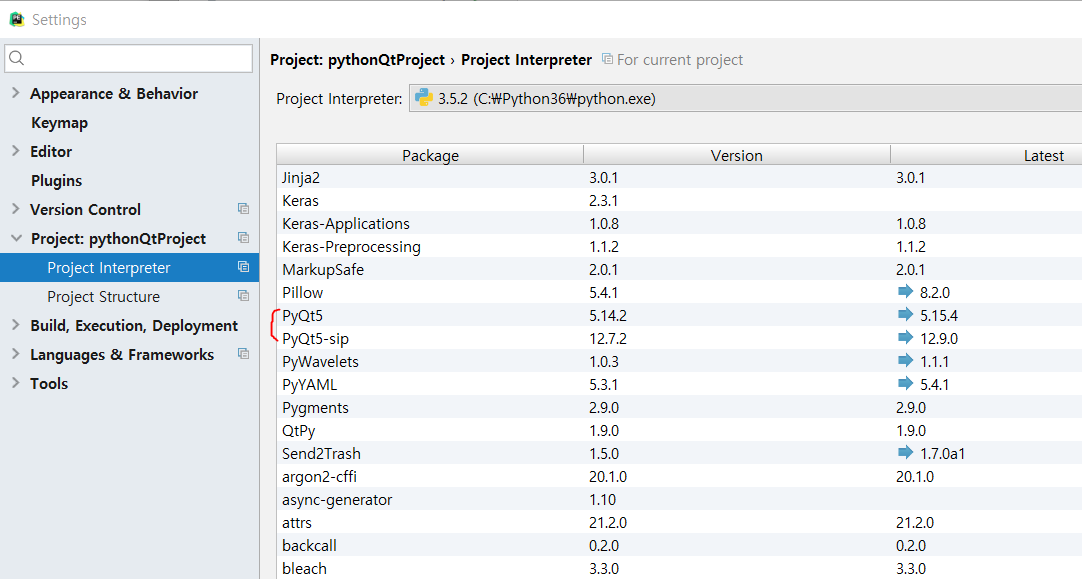Select the MarkupSafe package row
1082x579 pixels.
[679, 269]
